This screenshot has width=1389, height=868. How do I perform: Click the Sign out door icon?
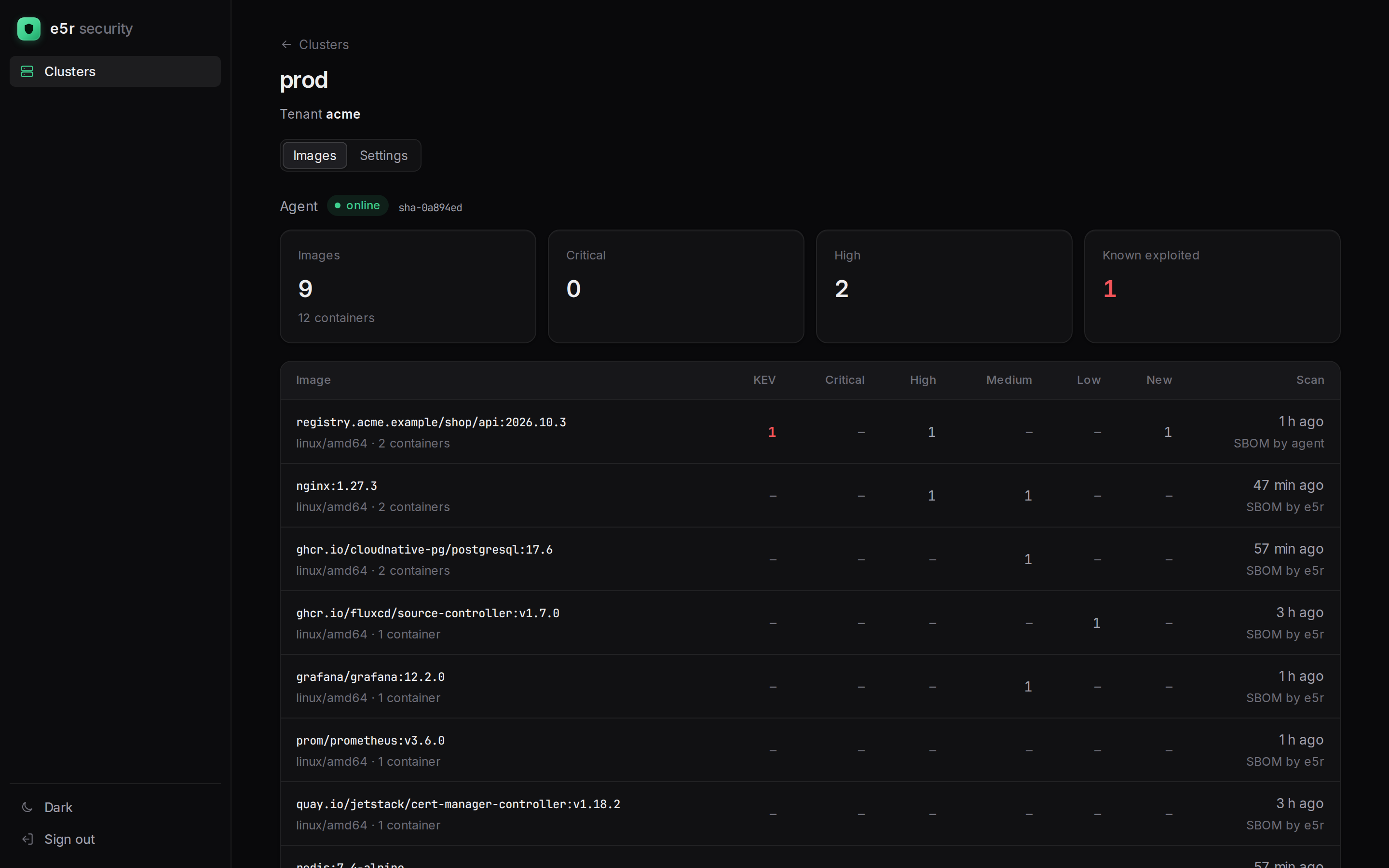pyautogui.click(x=27, y=839)
